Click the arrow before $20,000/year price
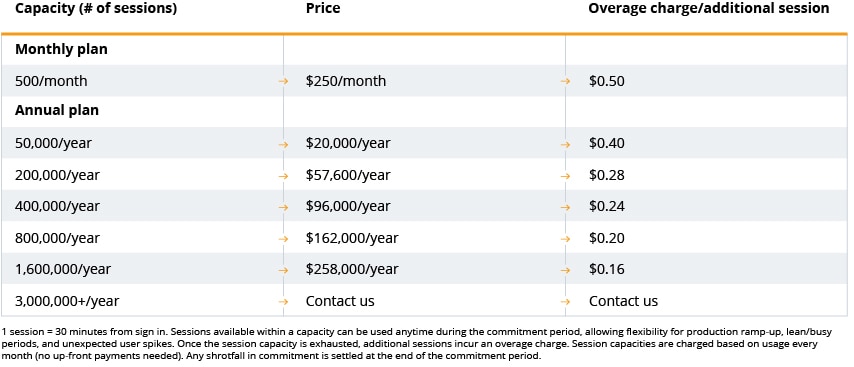Screen dimensions: 854x367 coord(283,144)
